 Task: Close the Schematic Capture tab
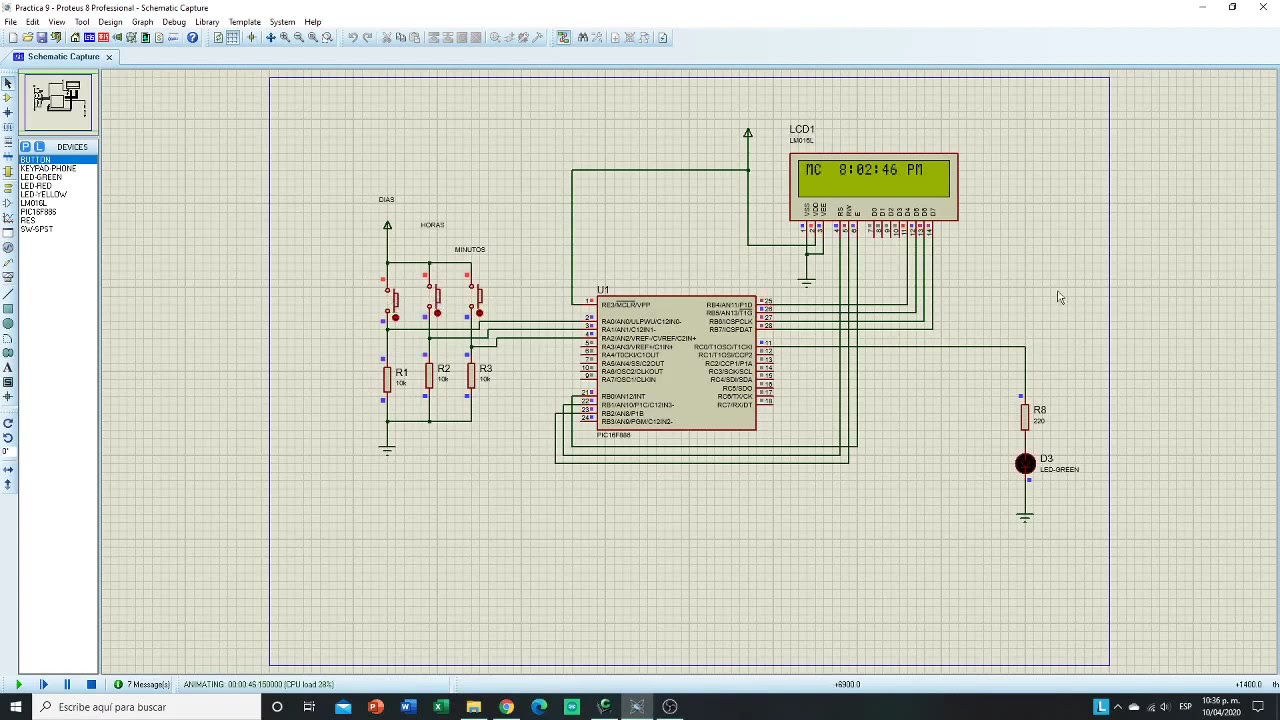[x=109, y=57]
